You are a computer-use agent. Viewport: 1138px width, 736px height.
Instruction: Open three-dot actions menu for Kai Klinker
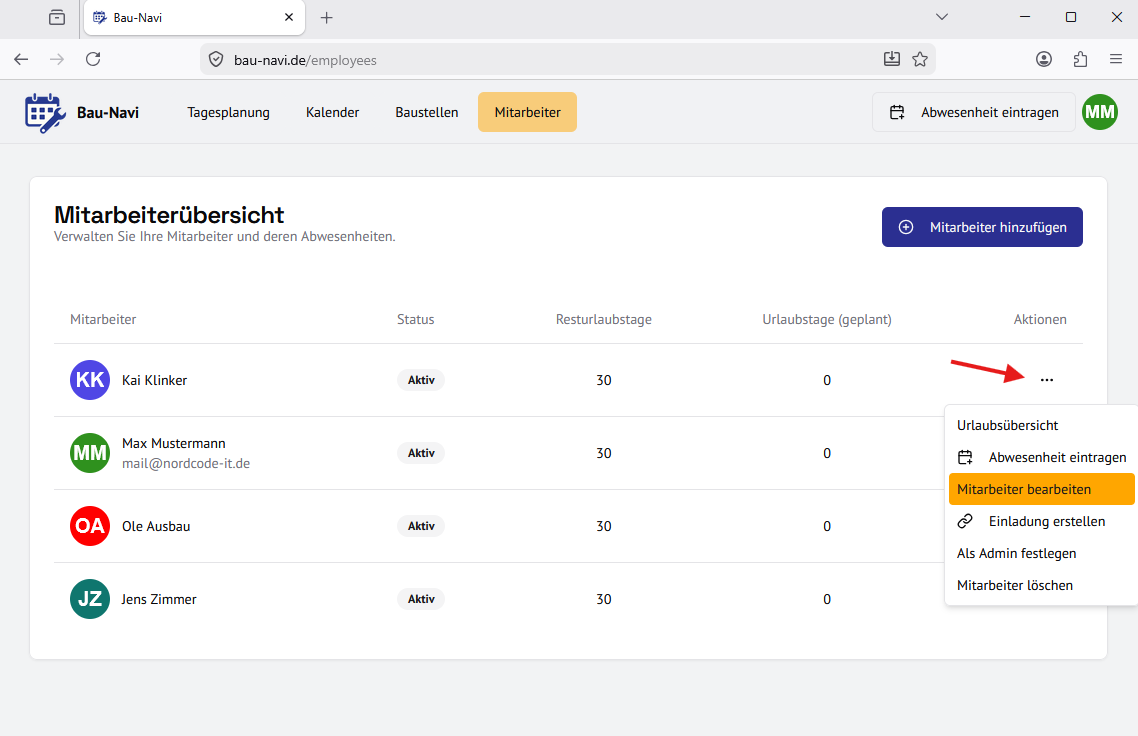tap(1047, 380)
